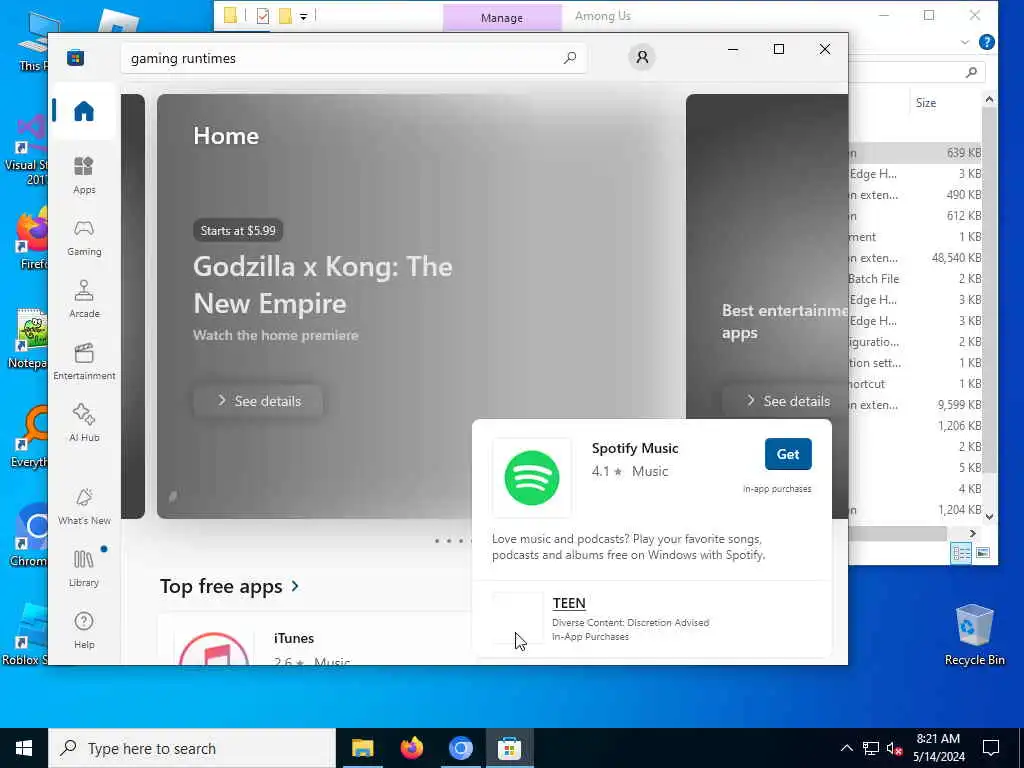Open the Spotify Music title
Screen dimensions: 1024x768
tap(635, 448)
